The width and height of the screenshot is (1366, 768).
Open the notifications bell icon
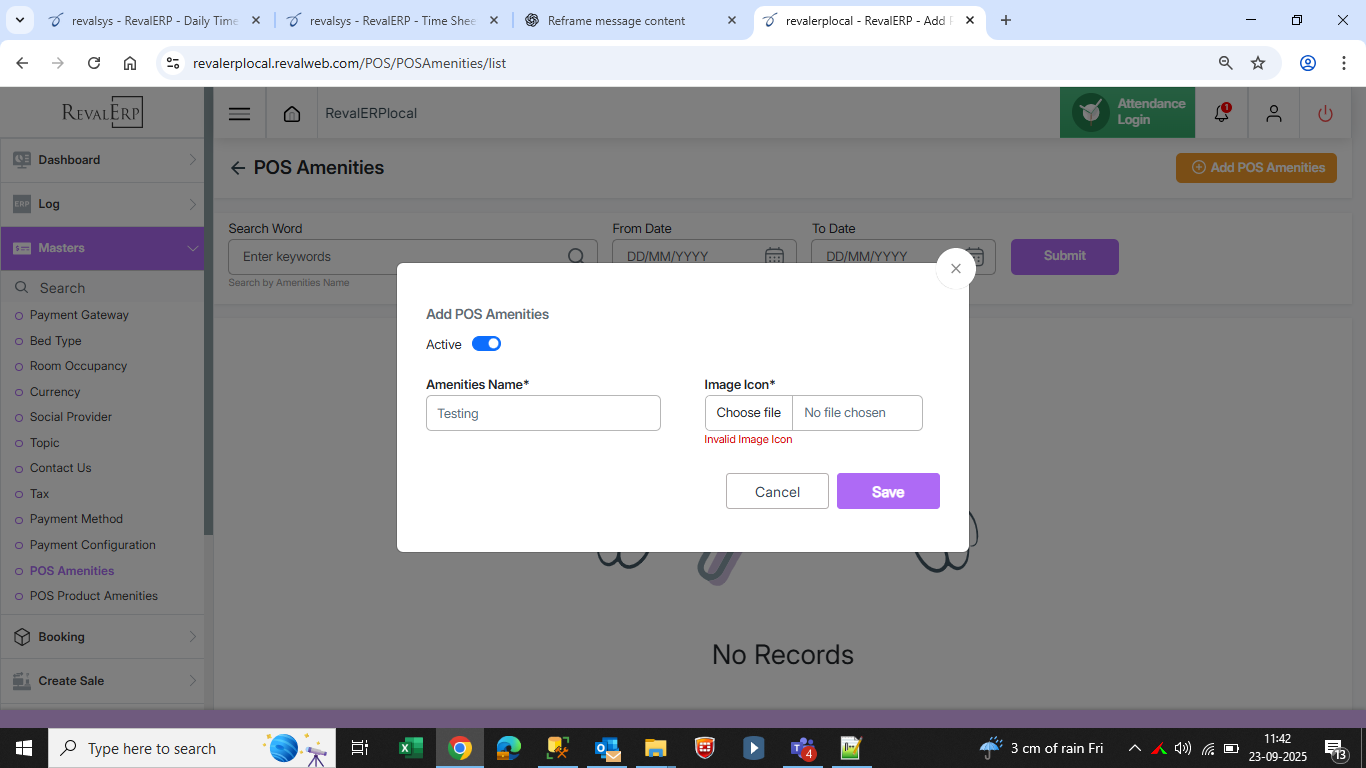(1221, 113)
